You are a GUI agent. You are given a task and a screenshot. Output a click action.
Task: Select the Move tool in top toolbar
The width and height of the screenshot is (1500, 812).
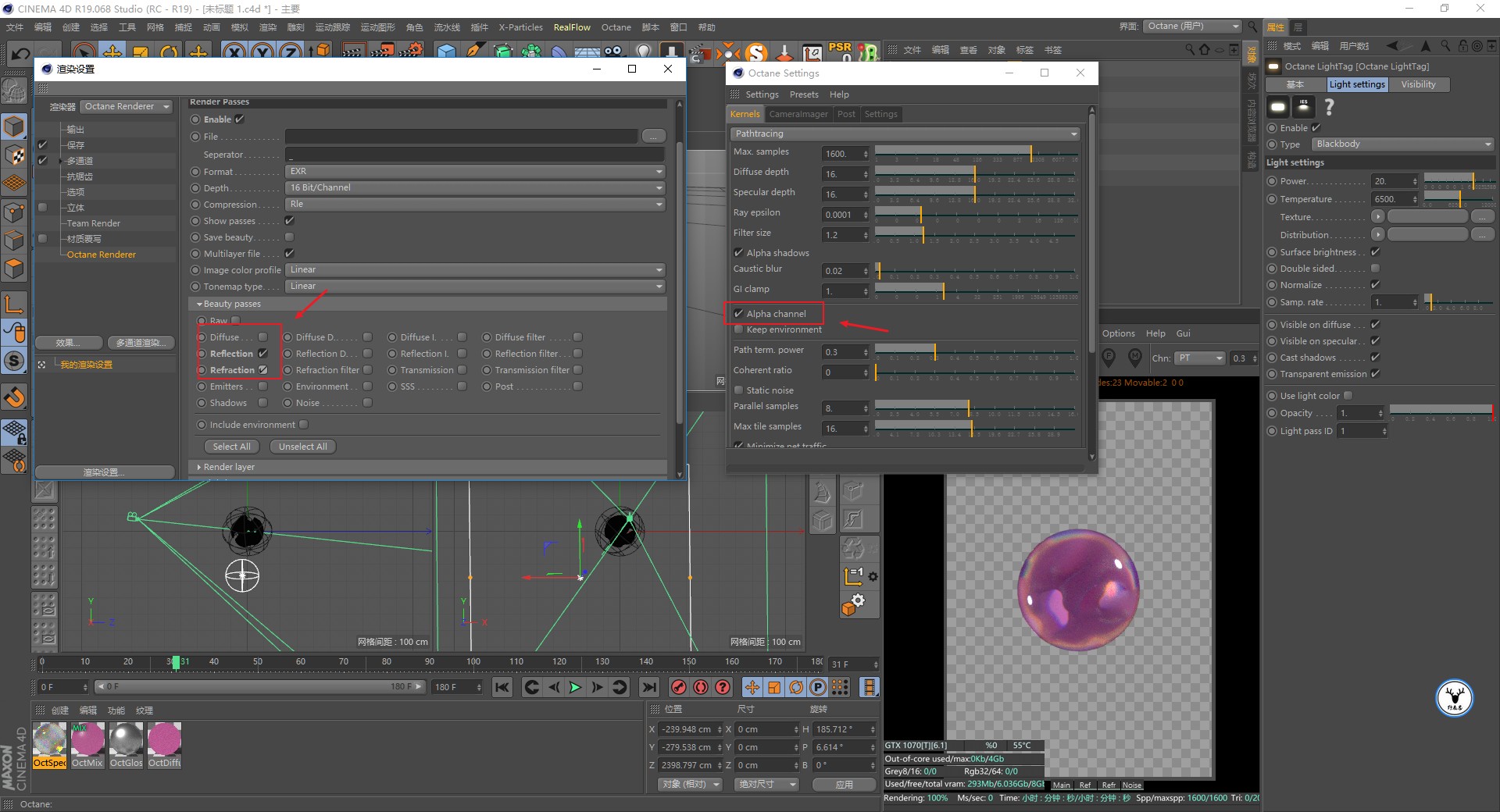click(112, 52)
